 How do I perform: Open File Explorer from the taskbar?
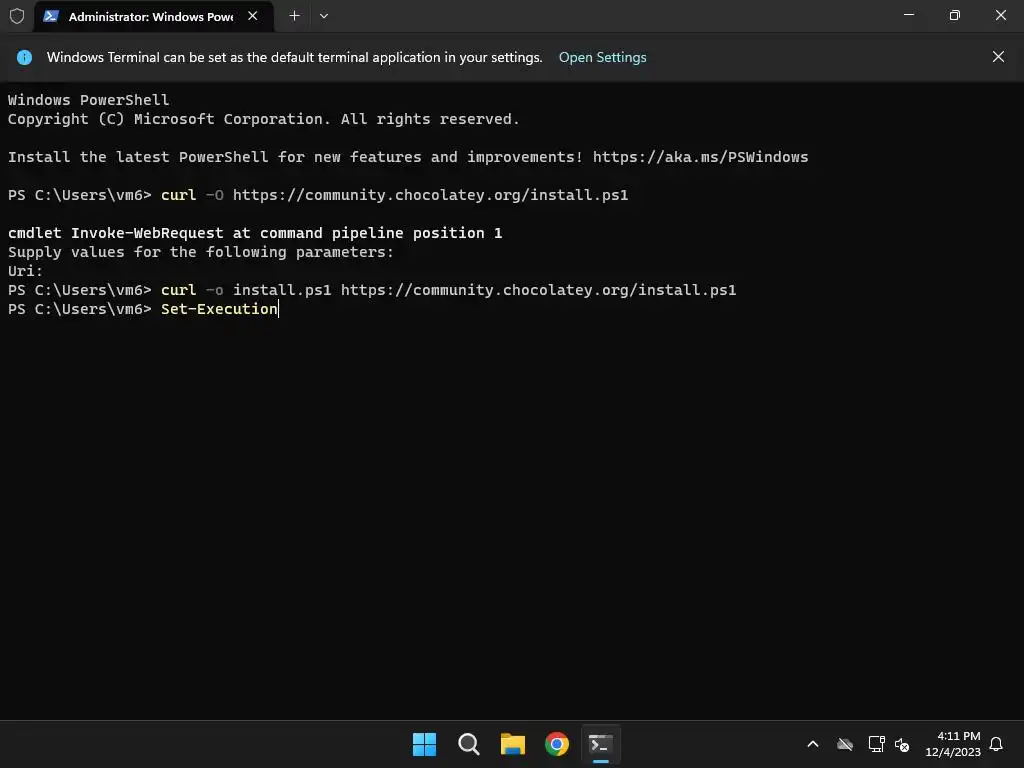point(513,744)
